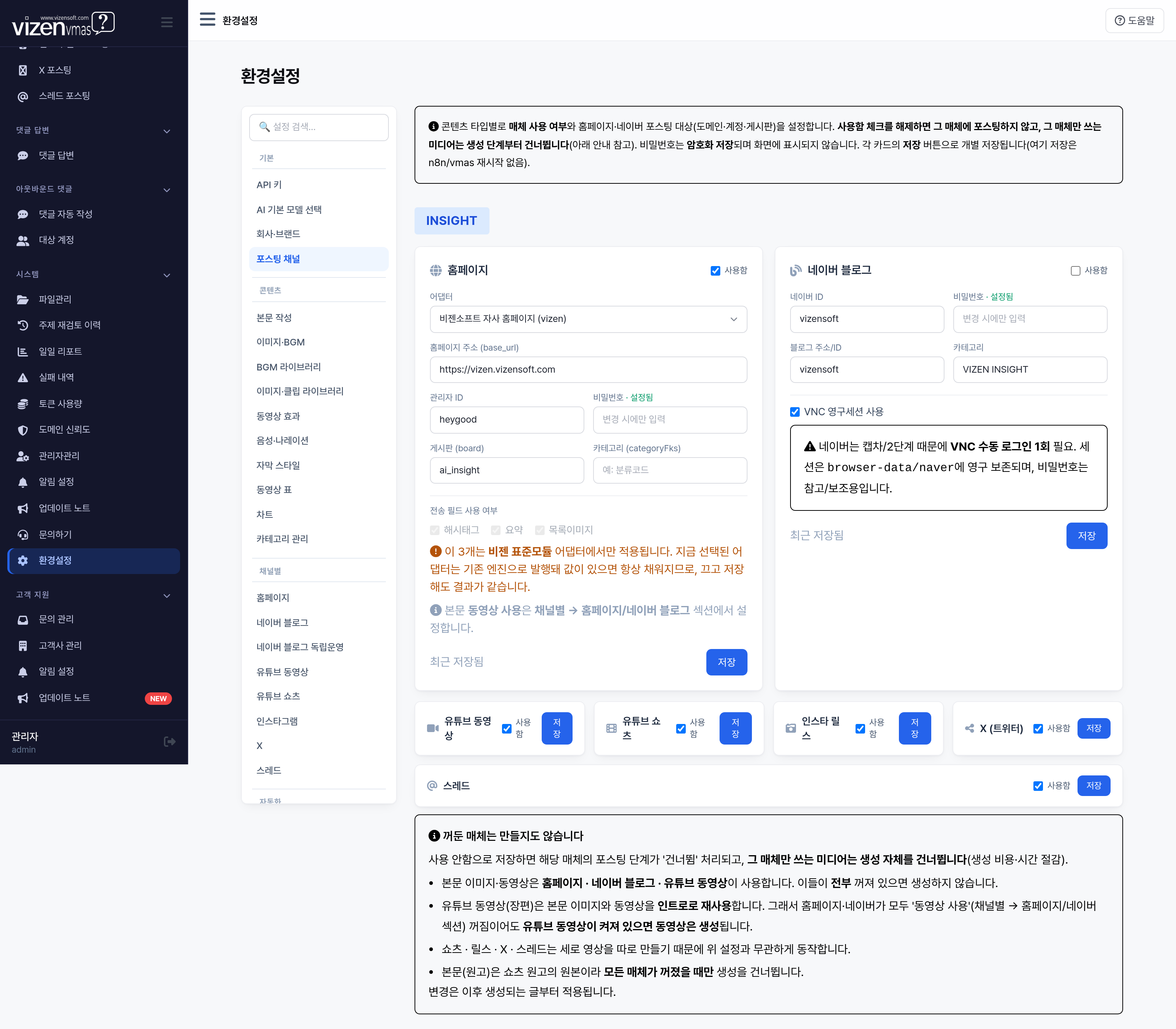Image resolution: width=1176 pixels, height=1029 pixels.
Task: Collapse the 시스템 sidebar section
Action: point(166,275)
